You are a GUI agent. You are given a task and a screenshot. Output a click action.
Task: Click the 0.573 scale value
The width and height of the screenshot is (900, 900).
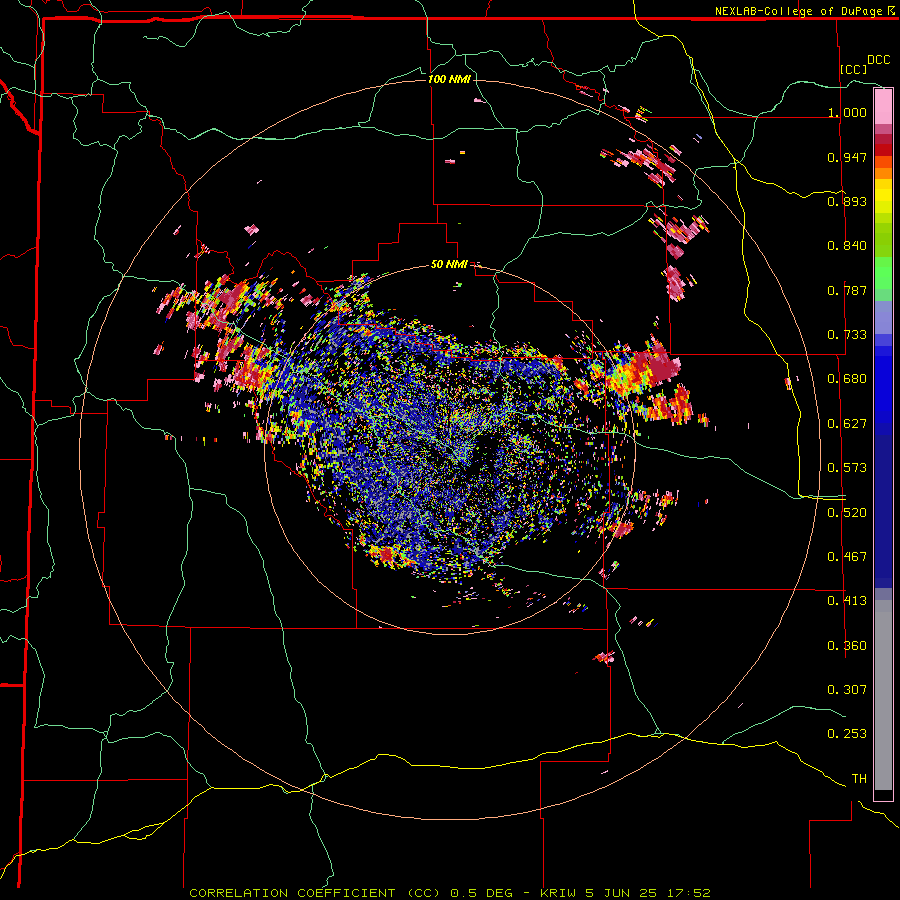click(847, 468)
